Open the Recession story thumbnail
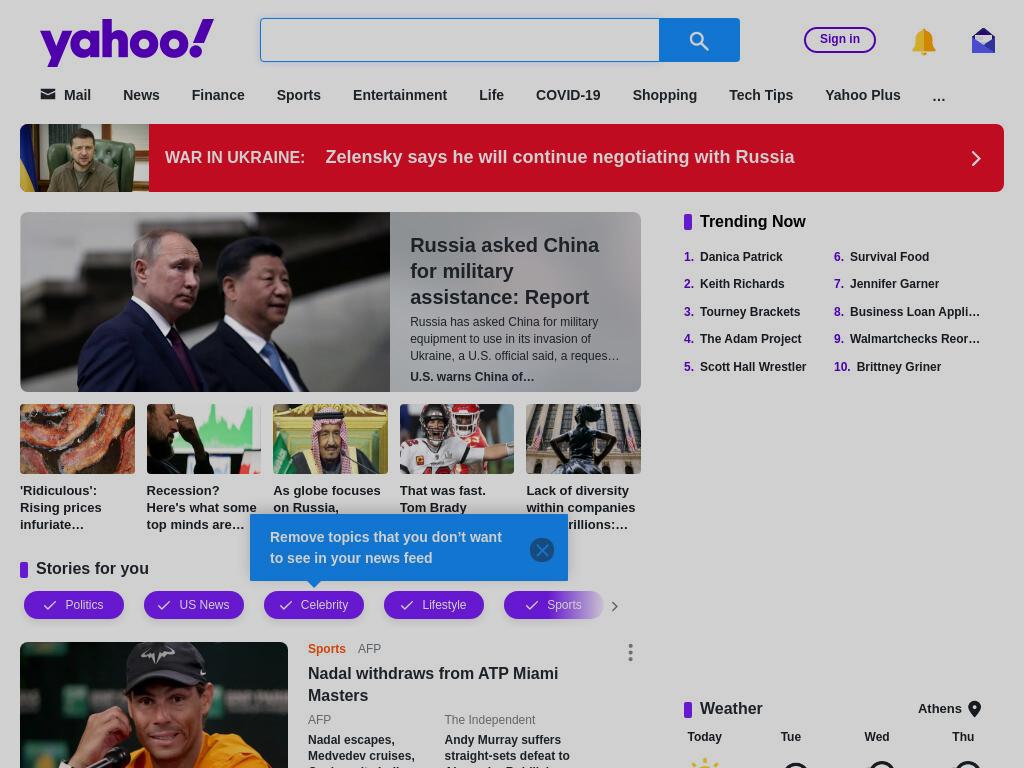 click(204, 439)
